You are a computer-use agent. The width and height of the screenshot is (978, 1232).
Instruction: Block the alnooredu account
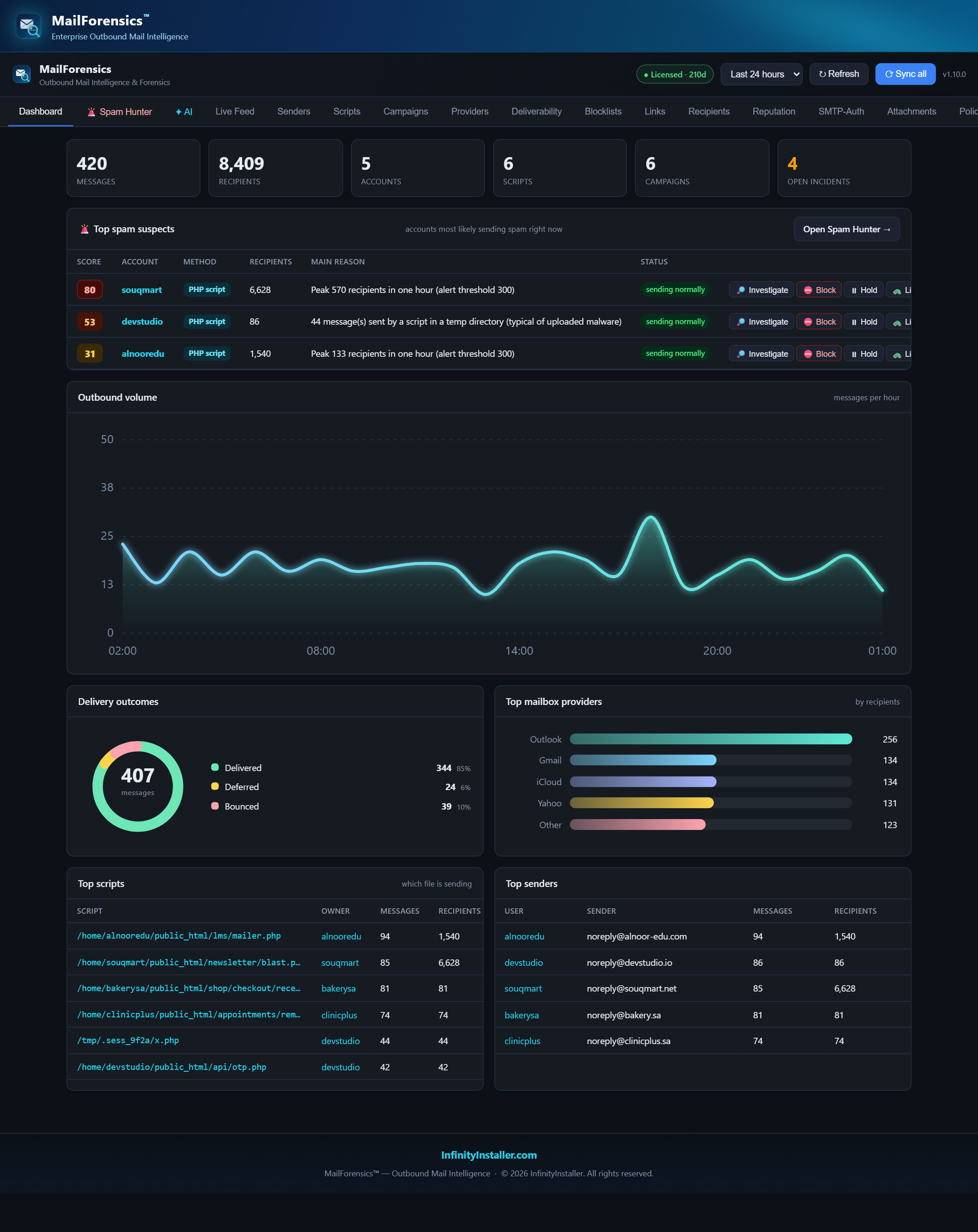point(819,354)
